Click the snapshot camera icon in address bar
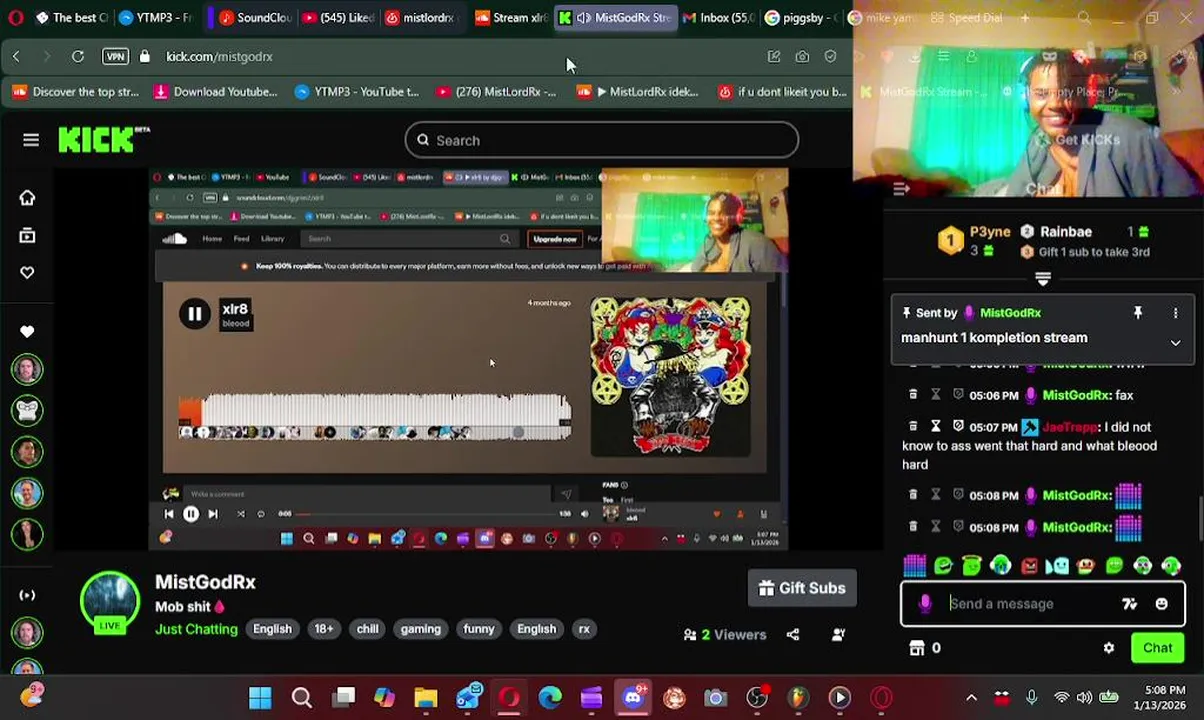 click(802, 57)
